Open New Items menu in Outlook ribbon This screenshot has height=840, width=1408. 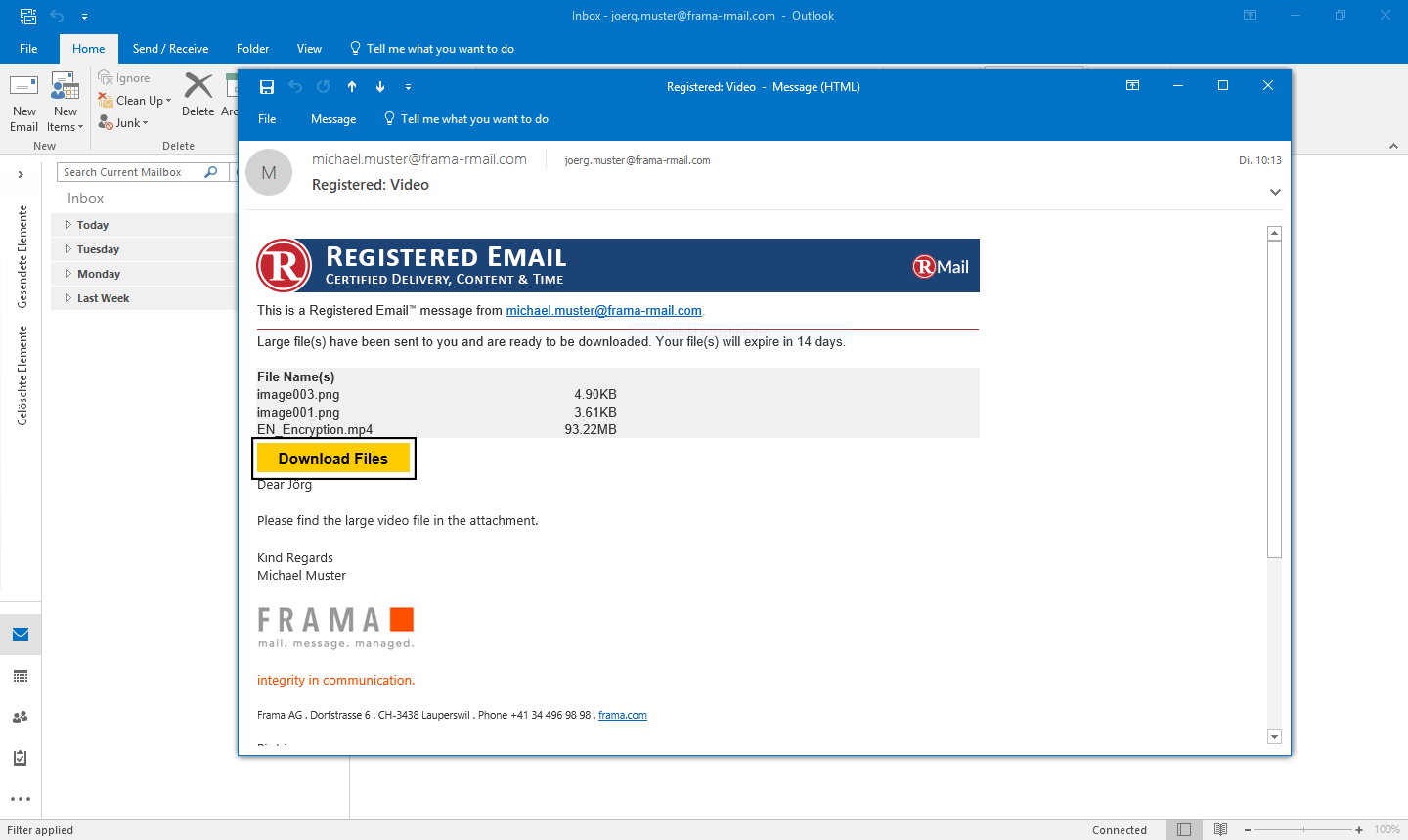66,103
